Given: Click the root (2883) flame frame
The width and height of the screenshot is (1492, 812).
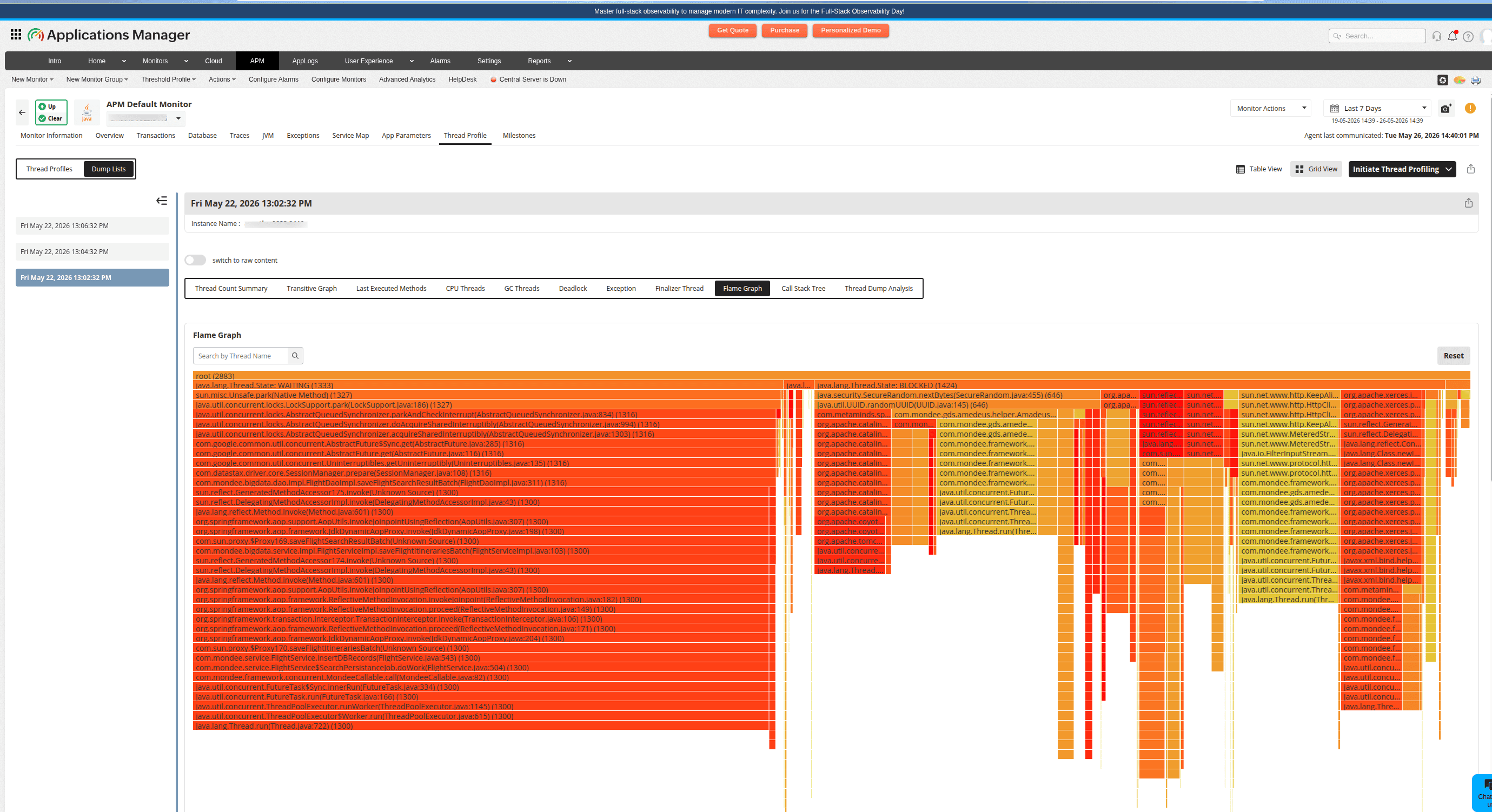Looking at the screenshot, I should pyautogui.click(x=831, y=376).
